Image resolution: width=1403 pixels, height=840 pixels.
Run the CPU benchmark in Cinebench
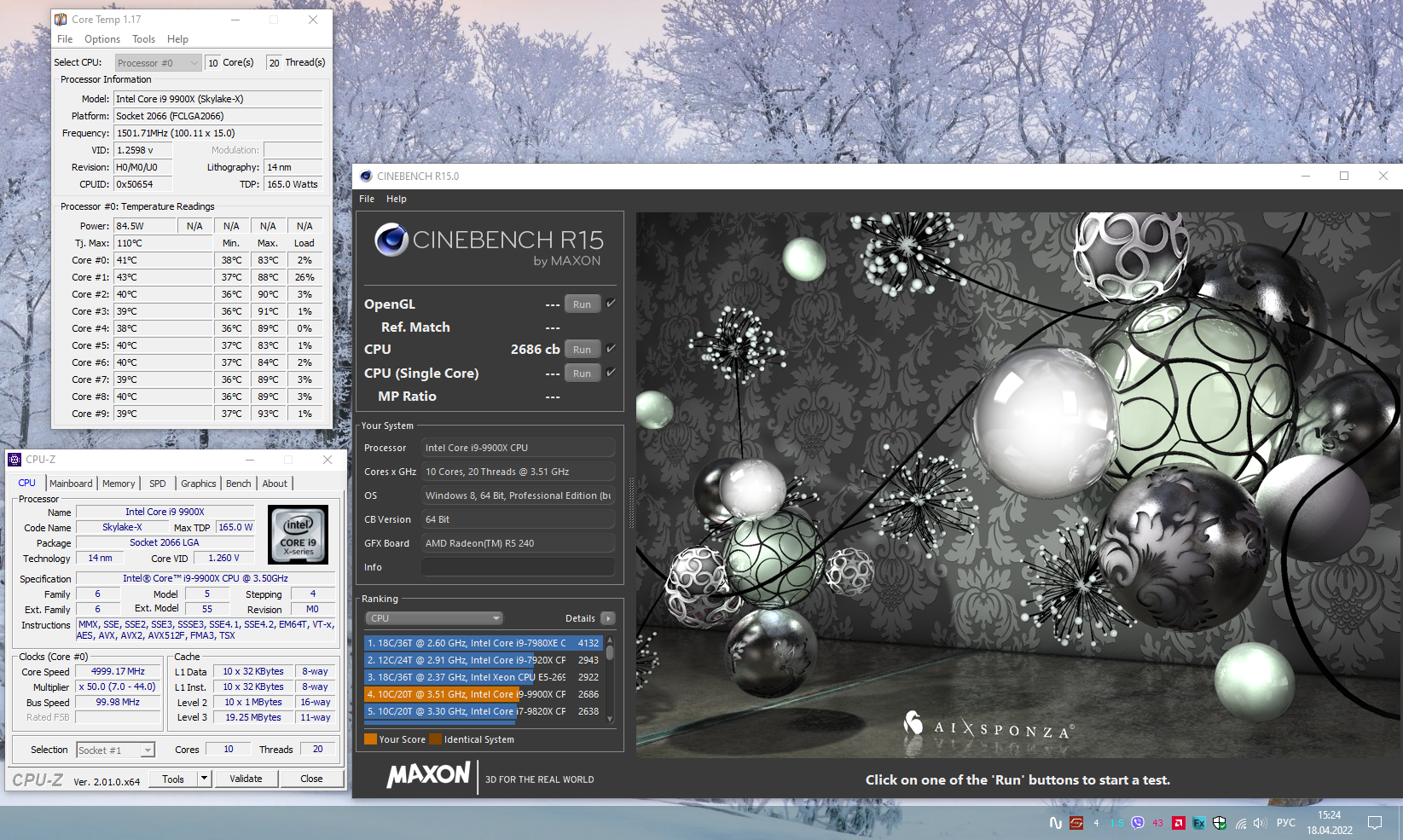click(583, 350)
